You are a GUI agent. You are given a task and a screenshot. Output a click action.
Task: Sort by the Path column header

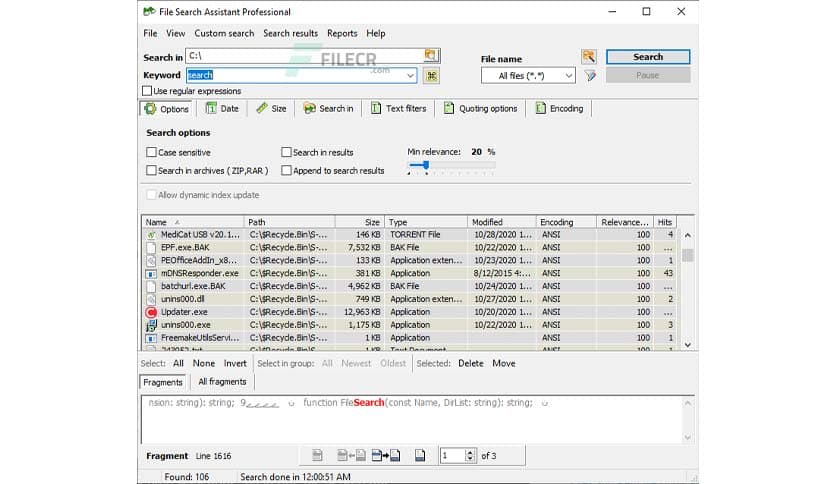[x=290, y=222]
